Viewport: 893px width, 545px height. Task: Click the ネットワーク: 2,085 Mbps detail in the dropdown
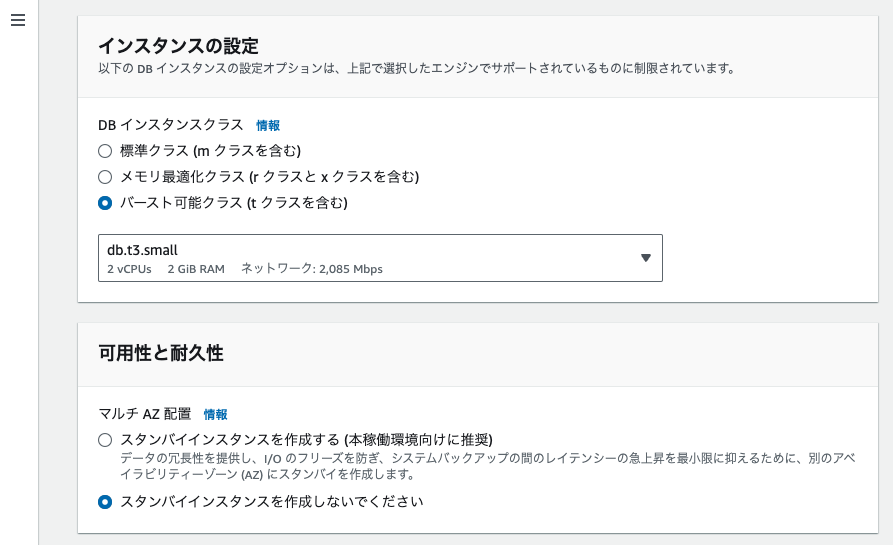pyautogui.click(x=312, y=269)
